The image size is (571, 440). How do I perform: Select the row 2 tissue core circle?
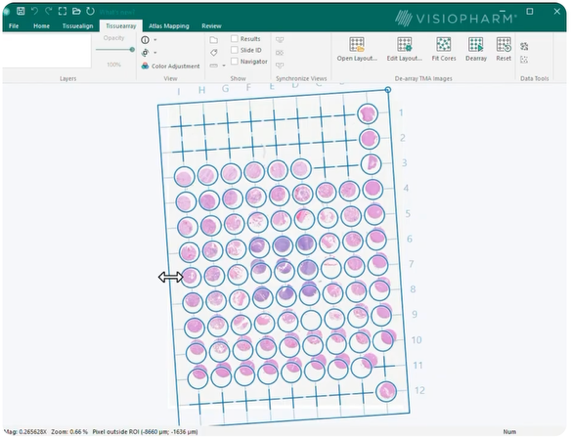tap(369, 139)
